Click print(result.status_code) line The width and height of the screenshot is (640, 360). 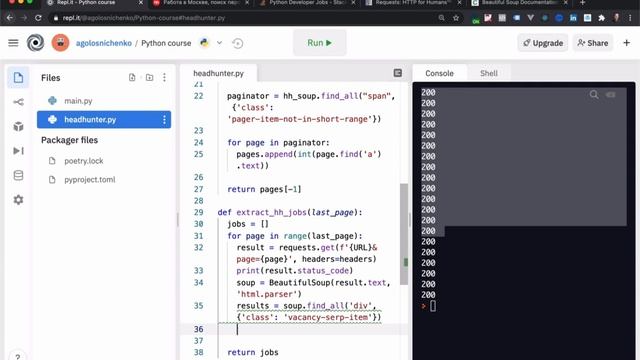(294, 271)
